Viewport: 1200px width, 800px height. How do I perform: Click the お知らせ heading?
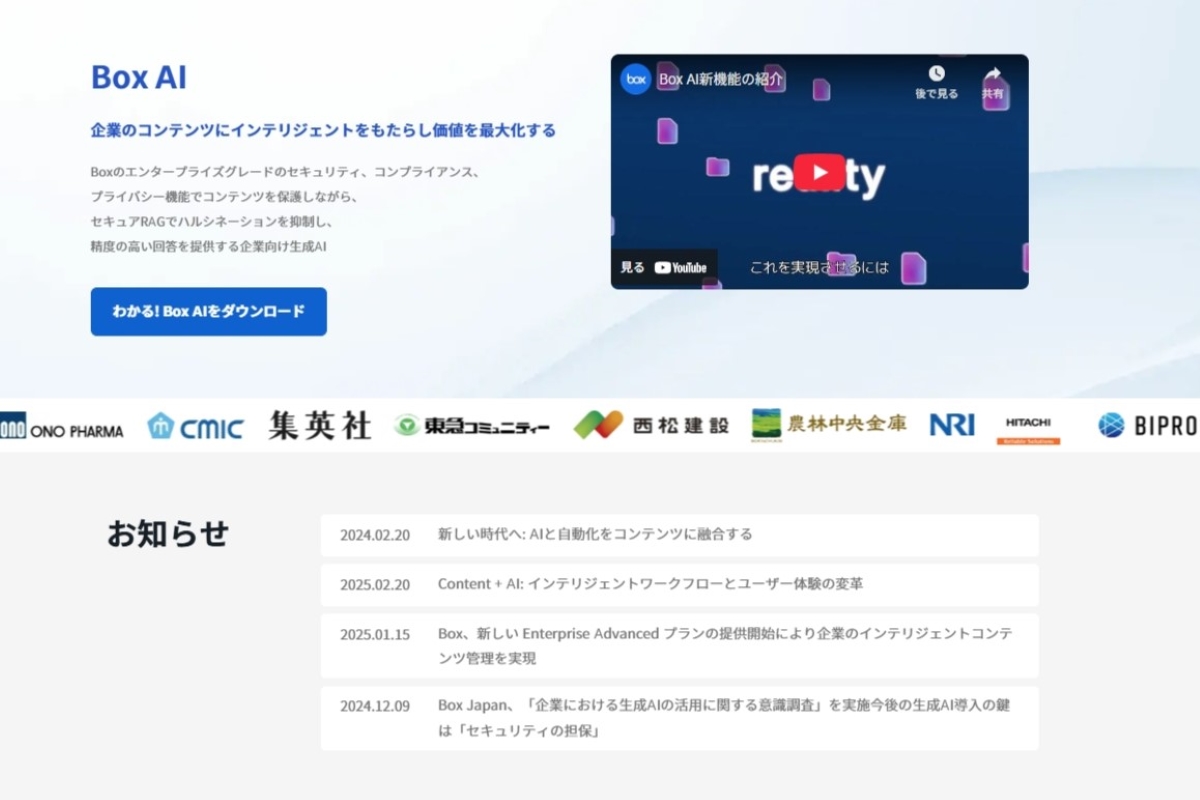[168, 534]
